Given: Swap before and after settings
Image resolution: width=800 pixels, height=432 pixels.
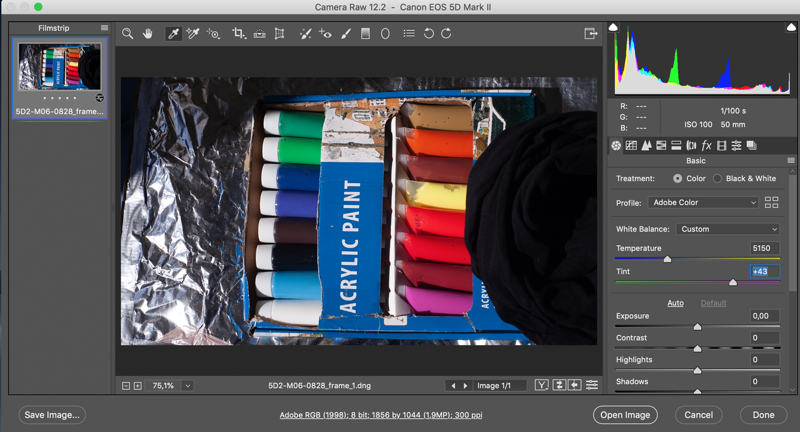Looking at the screenshot, I should [559, 385].
